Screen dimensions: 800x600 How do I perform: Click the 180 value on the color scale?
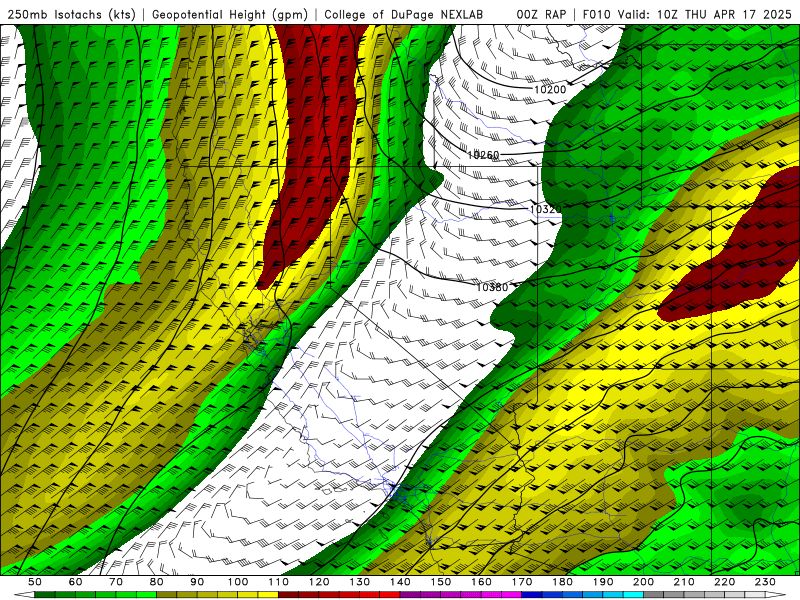[x=562, y=582]
